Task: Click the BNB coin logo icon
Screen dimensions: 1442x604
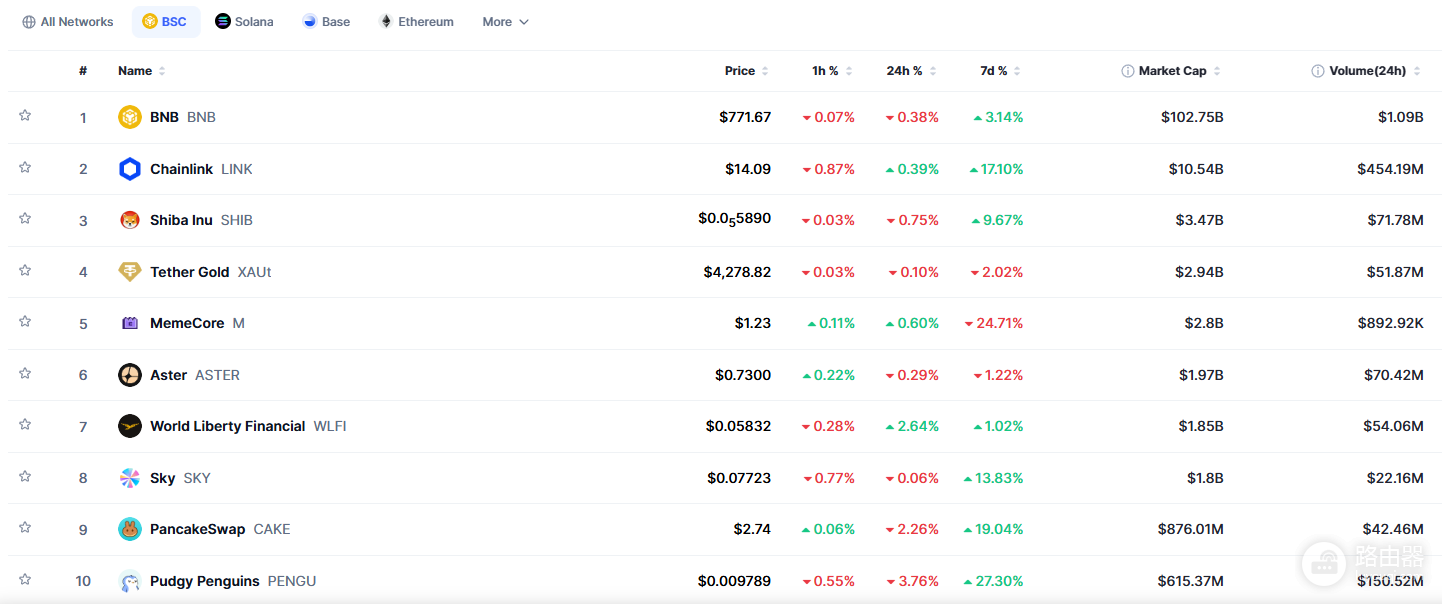Action: click(130, 117)
